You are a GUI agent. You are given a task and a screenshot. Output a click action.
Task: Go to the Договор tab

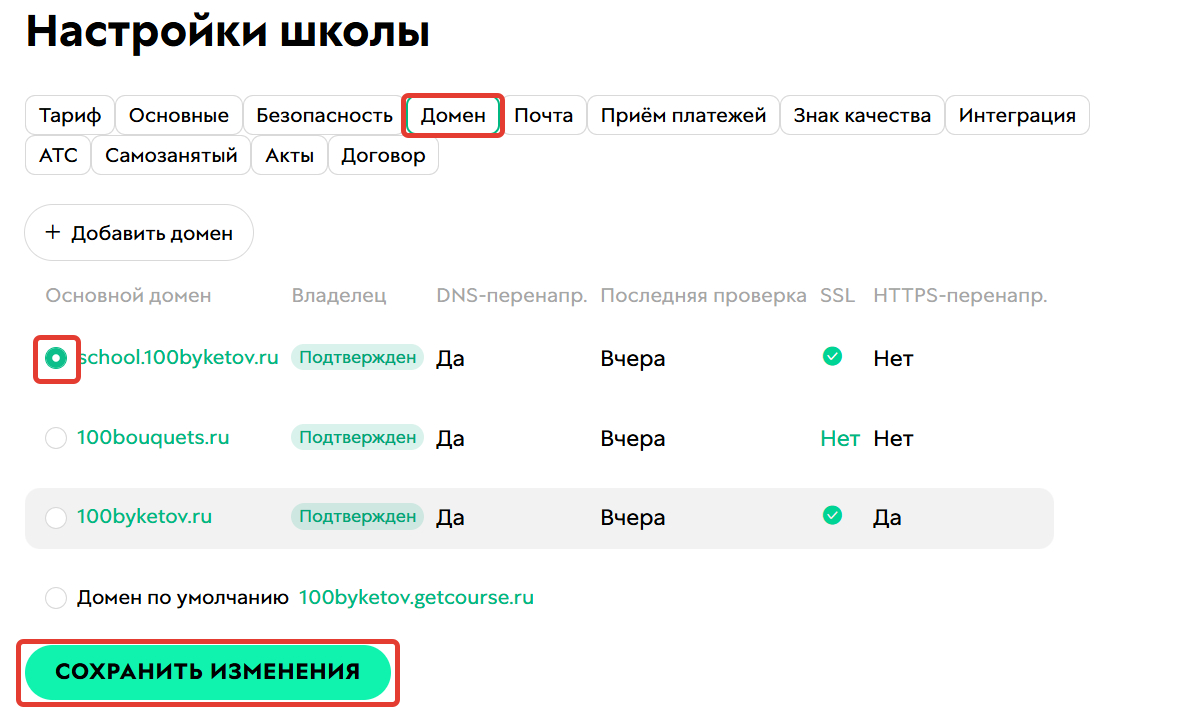(383, 155)
